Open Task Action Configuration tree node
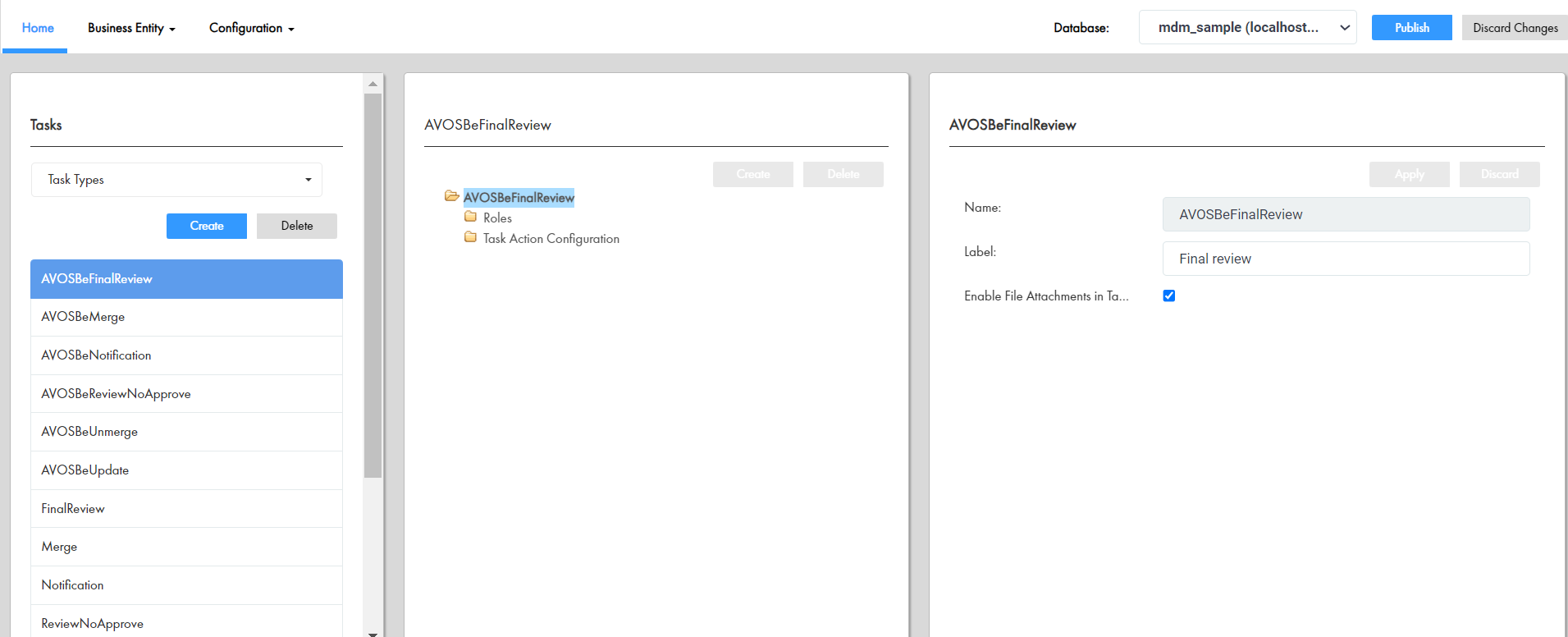The width and height of the screenshot is (1568, 637). (551, 238)
